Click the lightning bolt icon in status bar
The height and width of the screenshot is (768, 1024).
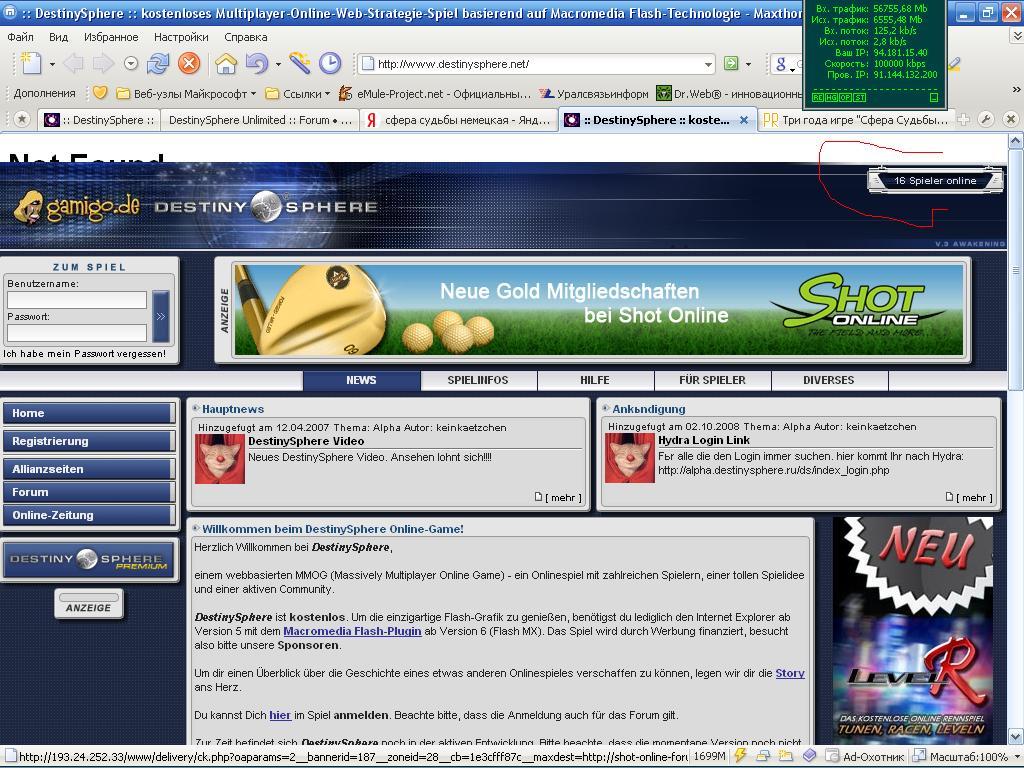point(740,756)
